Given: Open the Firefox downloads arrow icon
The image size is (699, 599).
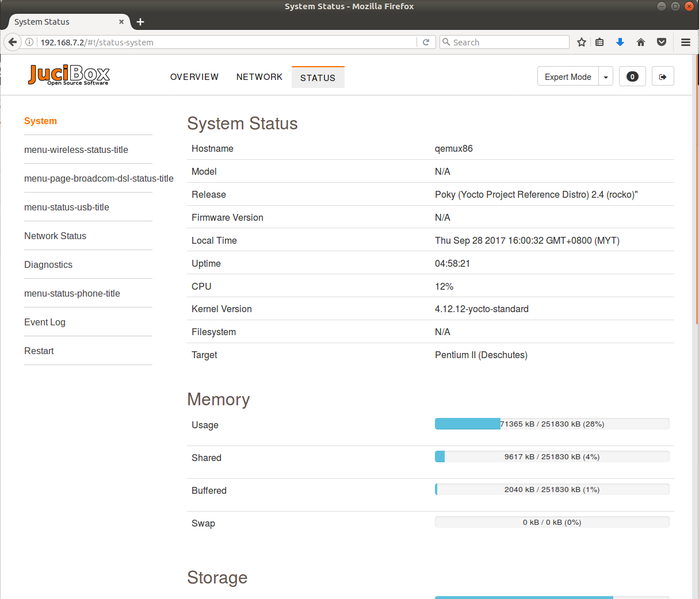Looking at the screenshot, I should click(620, 42).
